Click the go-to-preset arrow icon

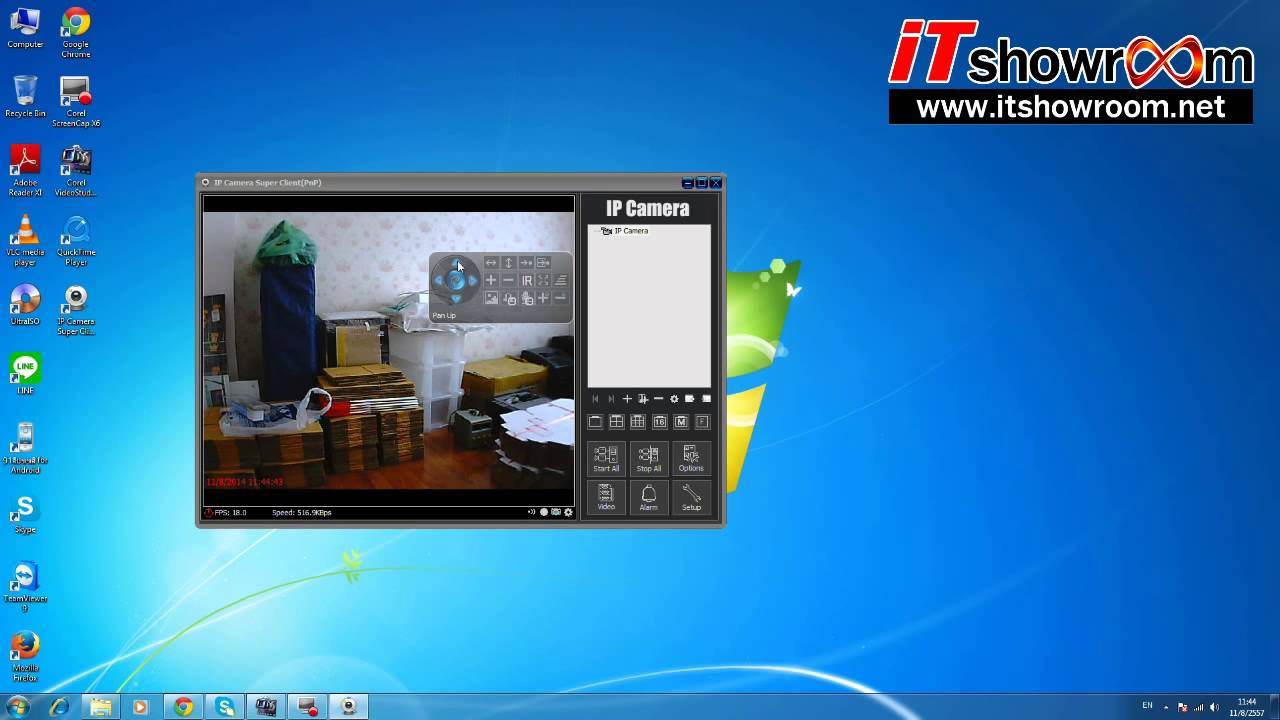(526, 262)
